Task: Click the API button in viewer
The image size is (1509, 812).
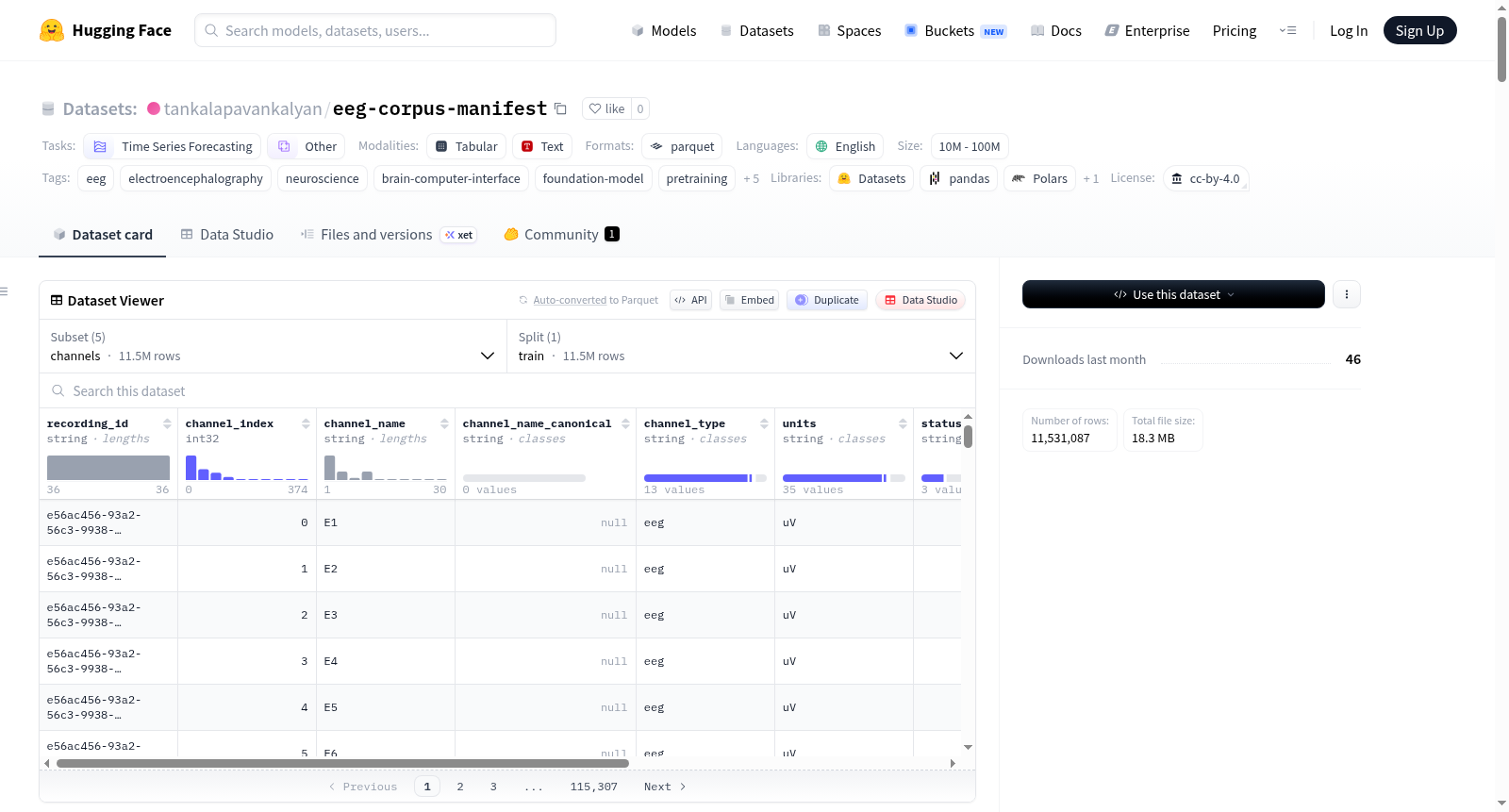Action: (690, 300)
